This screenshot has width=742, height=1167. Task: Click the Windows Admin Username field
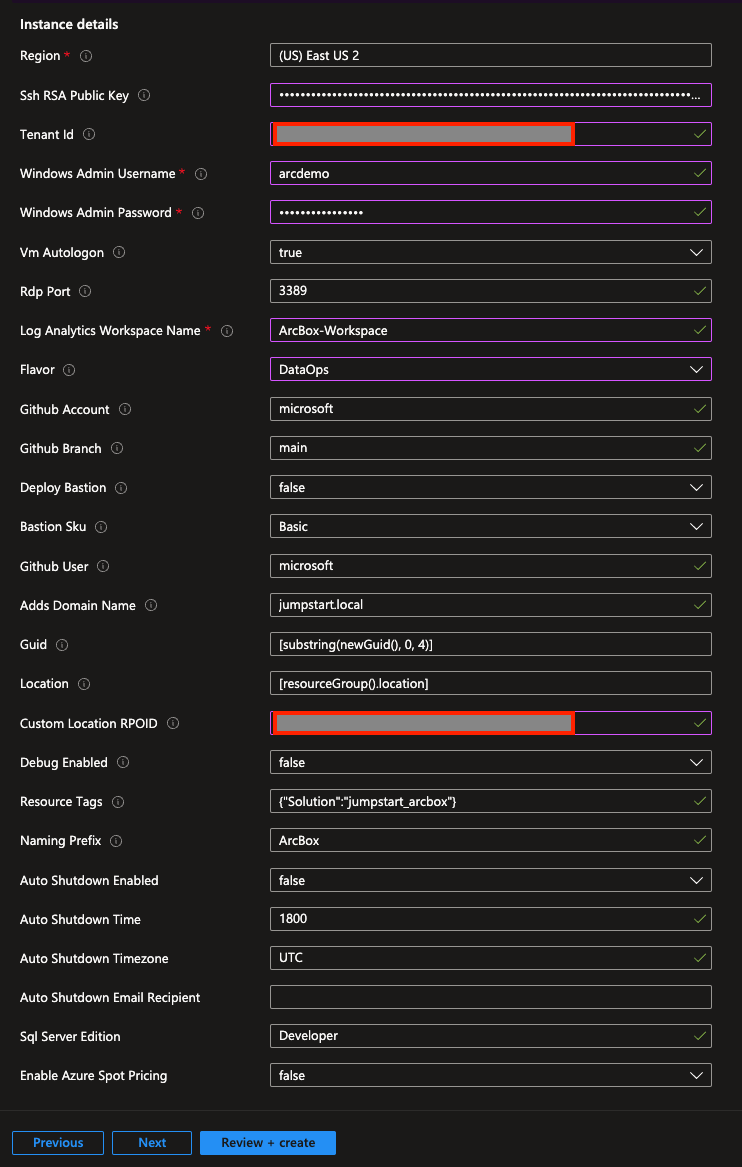[490, 173]
